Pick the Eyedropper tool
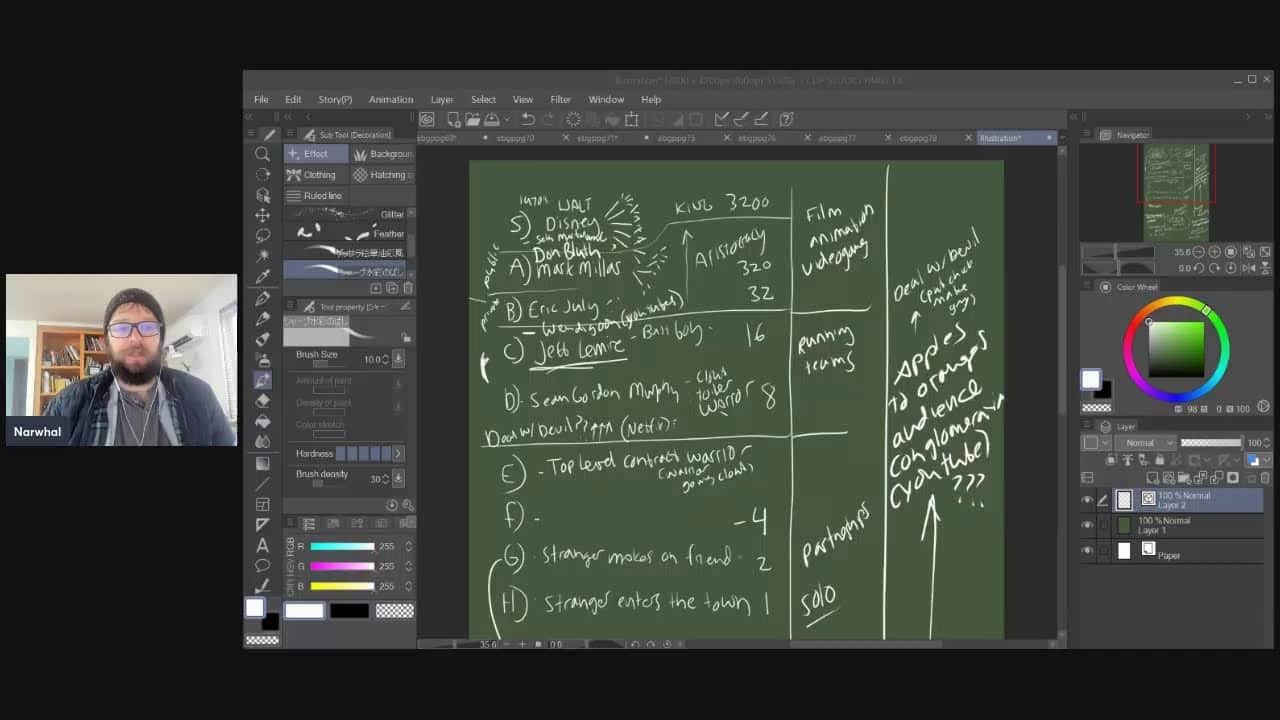Screen dimensions: 1280x720 tap(262, 277)
